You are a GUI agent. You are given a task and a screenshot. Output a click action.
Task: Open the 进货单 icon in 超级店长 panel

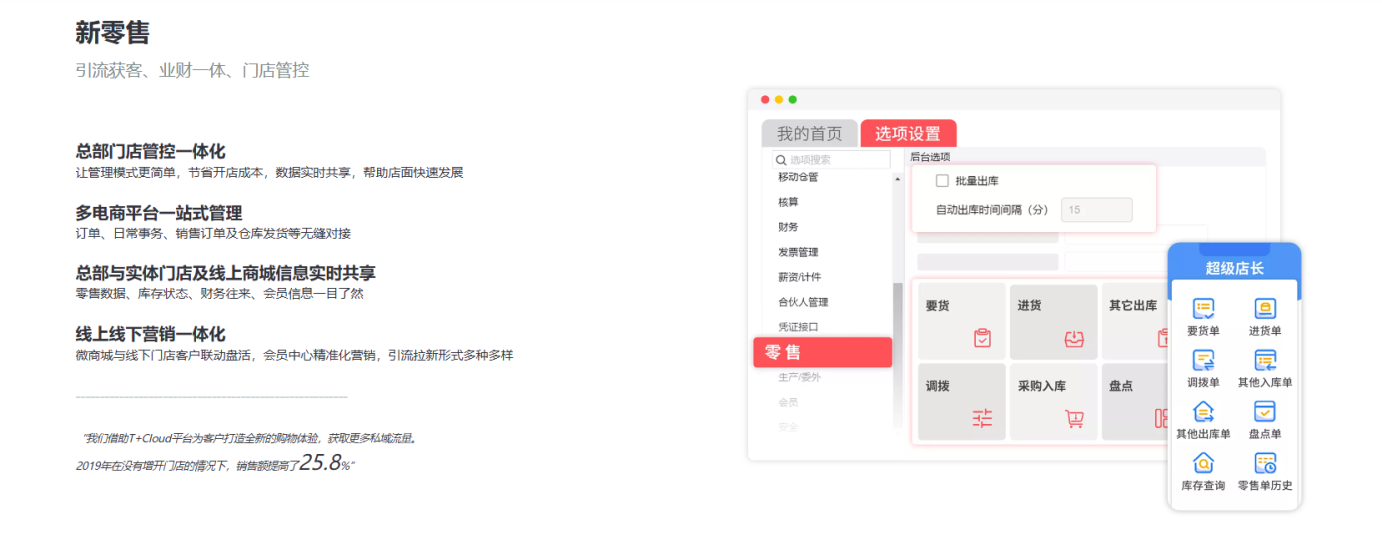[1265, 309]
